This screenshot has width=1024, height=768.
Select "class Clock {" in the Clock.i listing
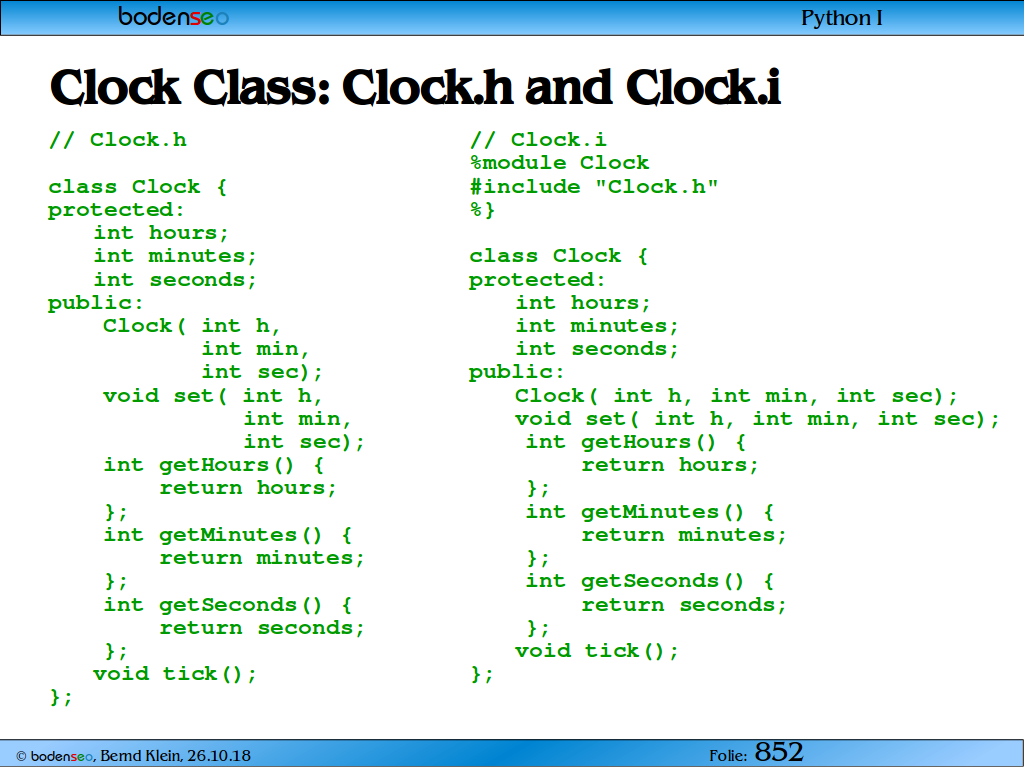558,256
